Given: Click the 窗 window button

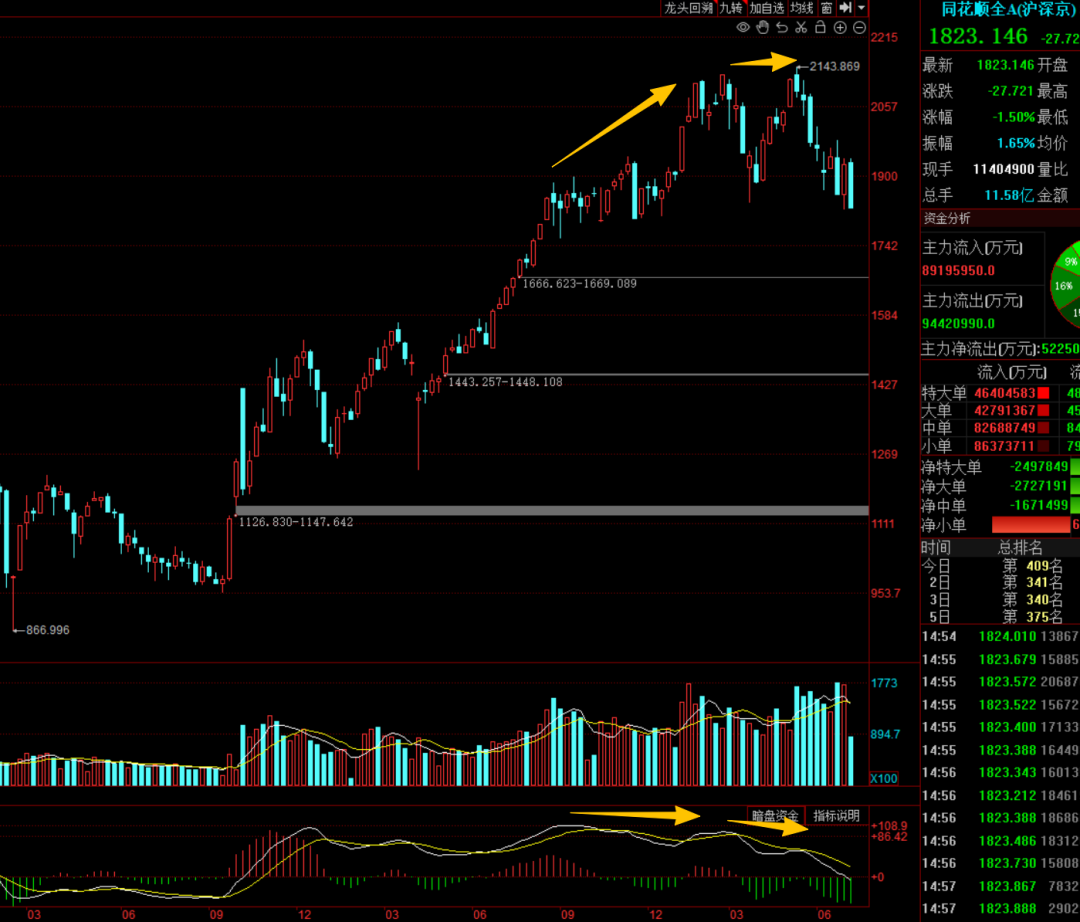Looking at the screenshot, I should click(x=827, y=8).
